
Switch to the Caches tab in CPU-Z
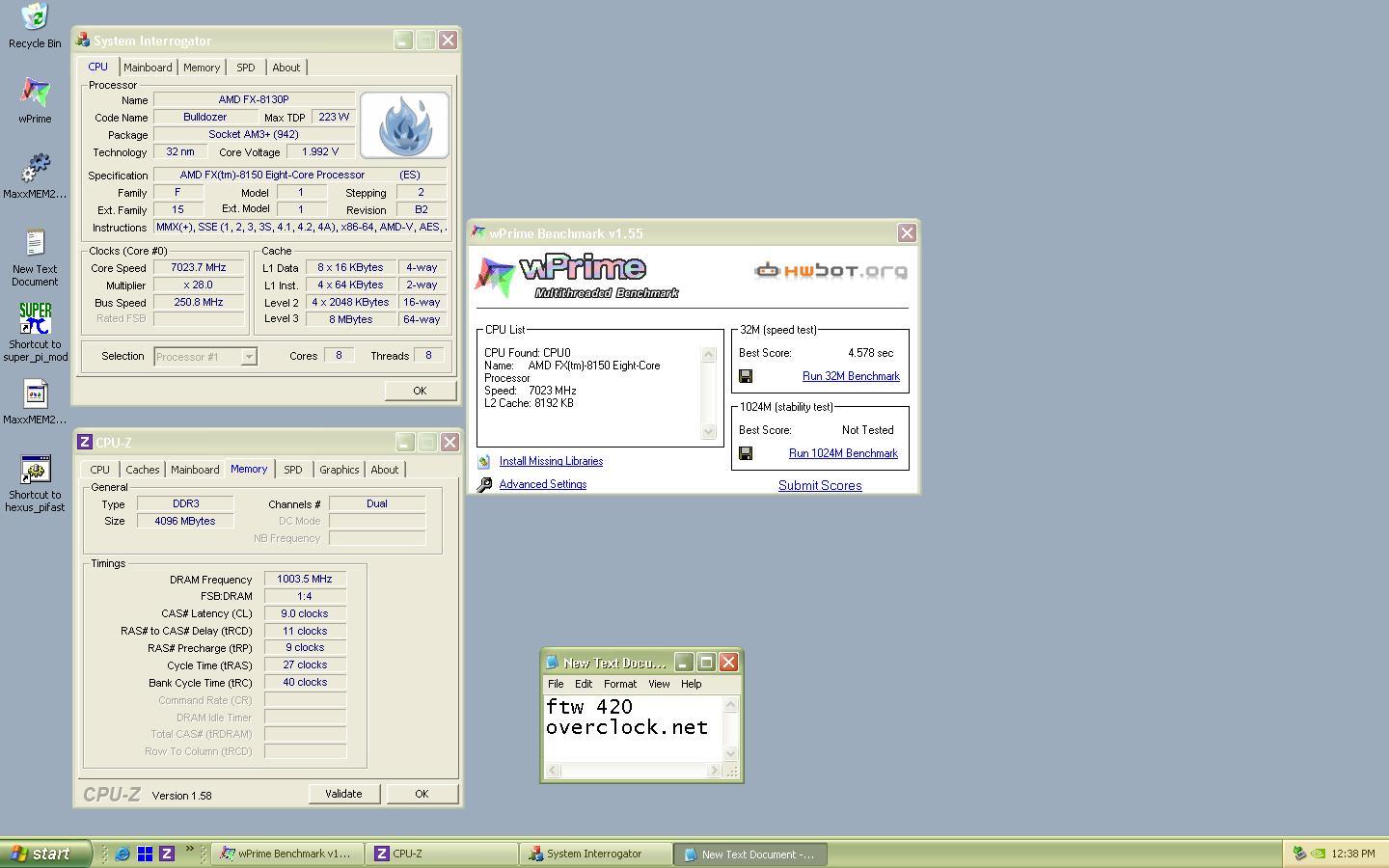[x=143, y=470]
